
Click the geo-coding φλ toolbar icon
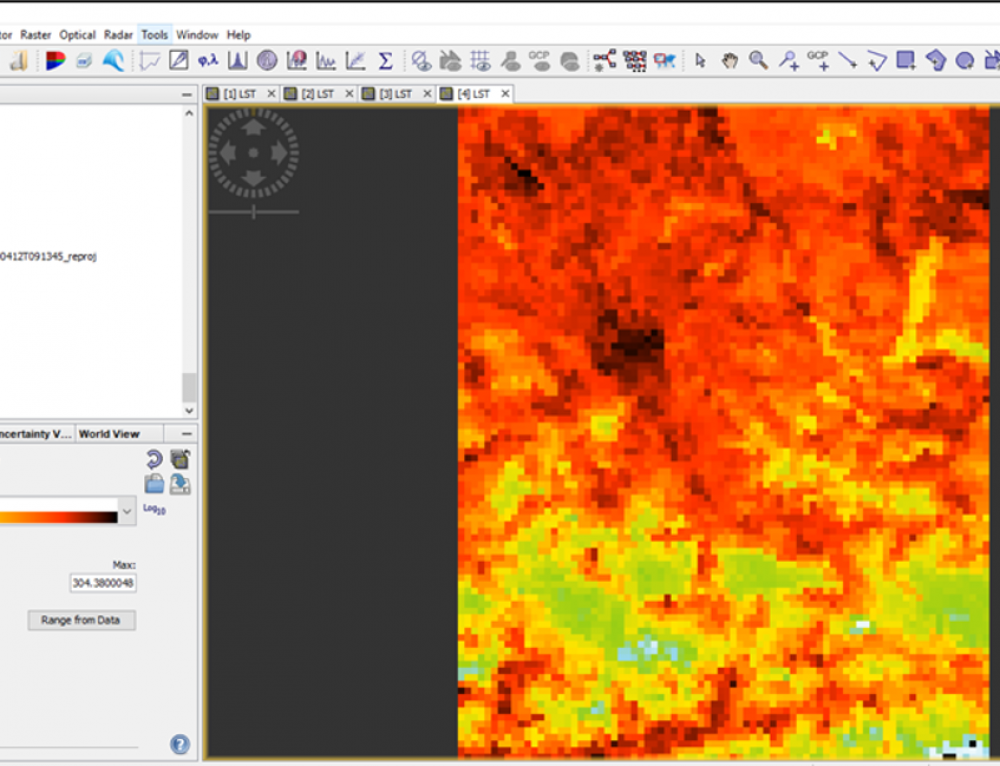click(x=208, y=60)
